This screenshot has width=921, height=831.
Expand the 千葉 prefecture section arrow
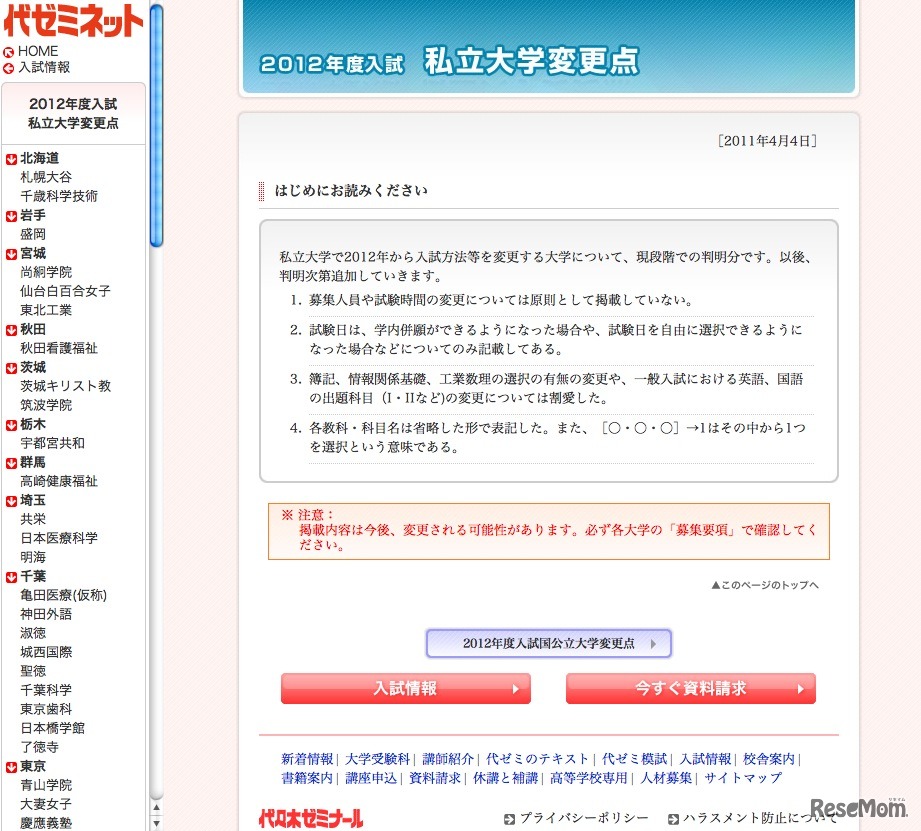point(12,576)
